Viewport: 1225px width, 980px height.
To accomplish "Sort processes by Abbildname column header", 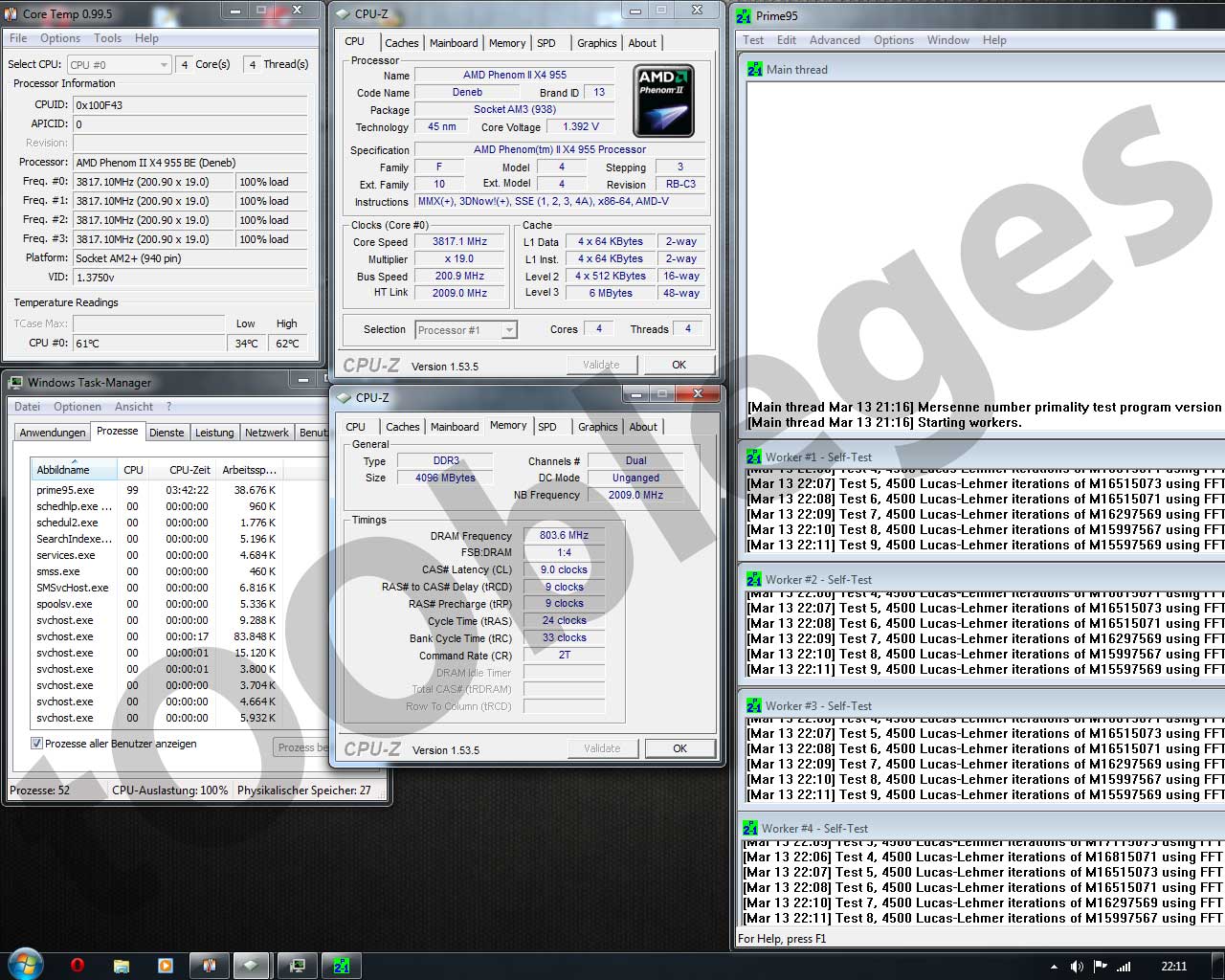I will [75, 470].
